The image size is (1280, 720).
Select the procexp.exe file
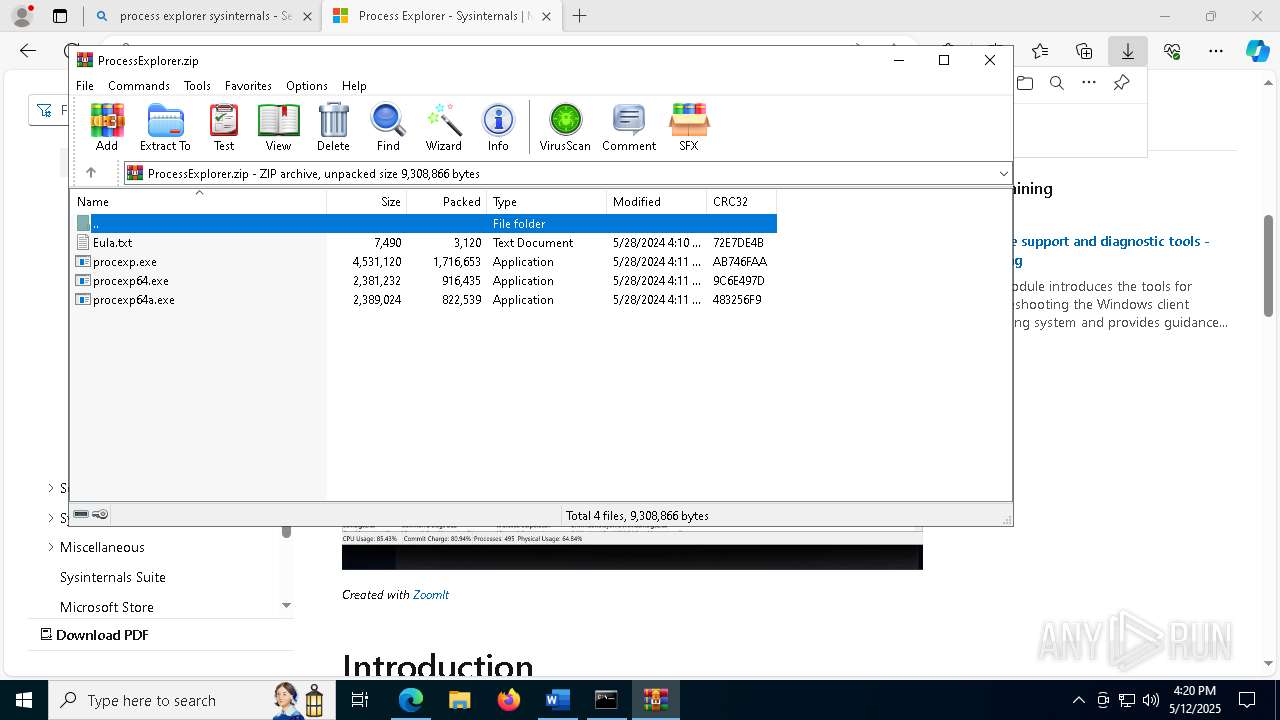coord(124,262)
